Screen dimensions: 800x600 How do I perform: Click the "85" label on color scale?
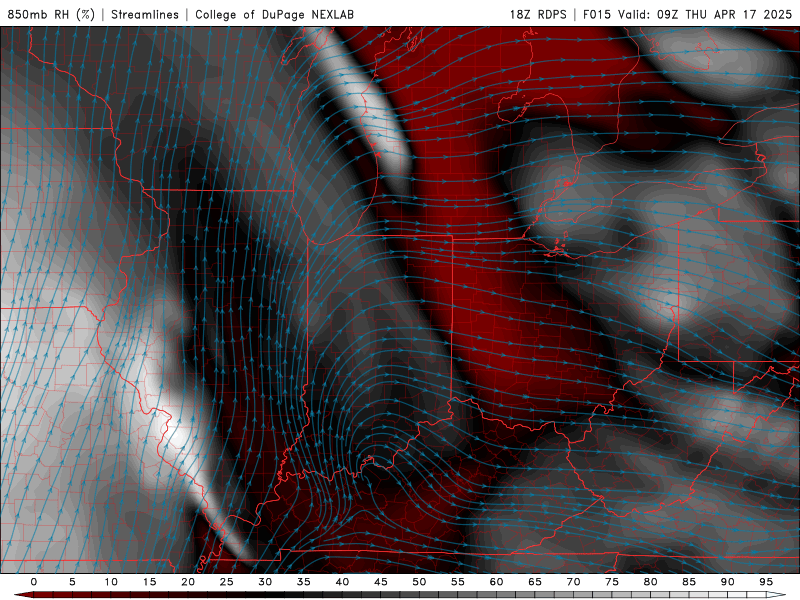[689, 582]
